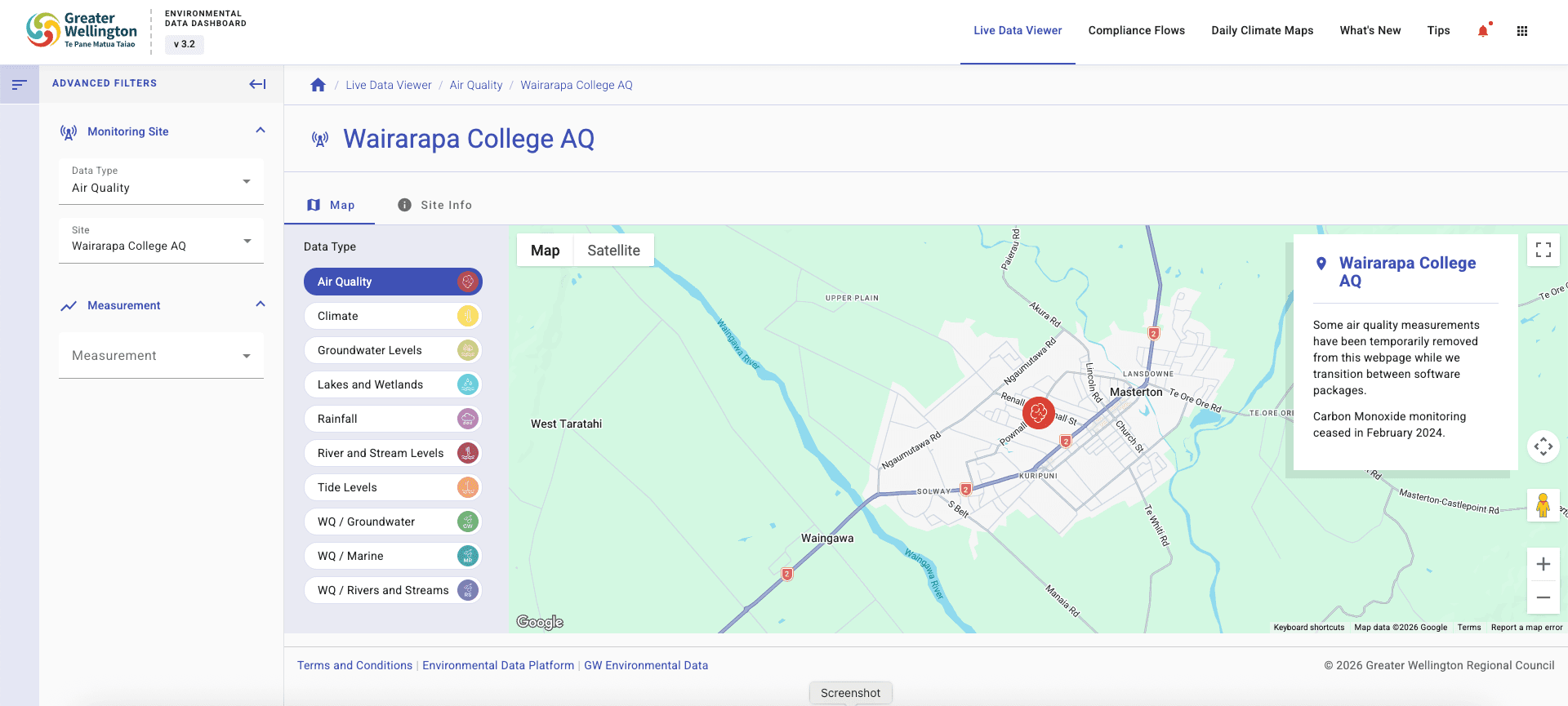Open the notifications bell icon
This screenshot has width=1568, height=706.
pyautogui.click(x=1483, y=31)
